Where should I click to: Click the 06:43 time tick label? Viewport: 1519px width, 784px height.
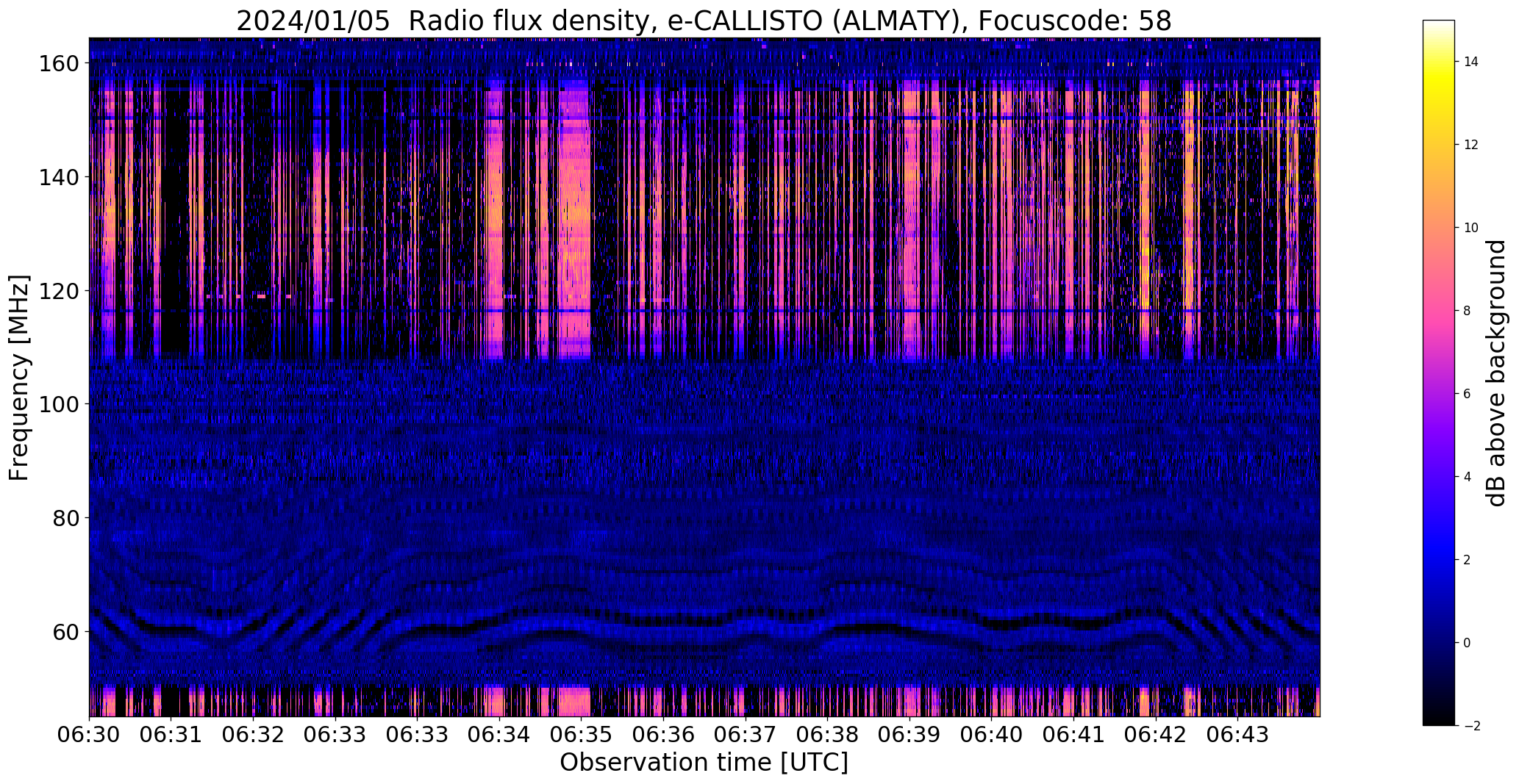pos(1237,736)
